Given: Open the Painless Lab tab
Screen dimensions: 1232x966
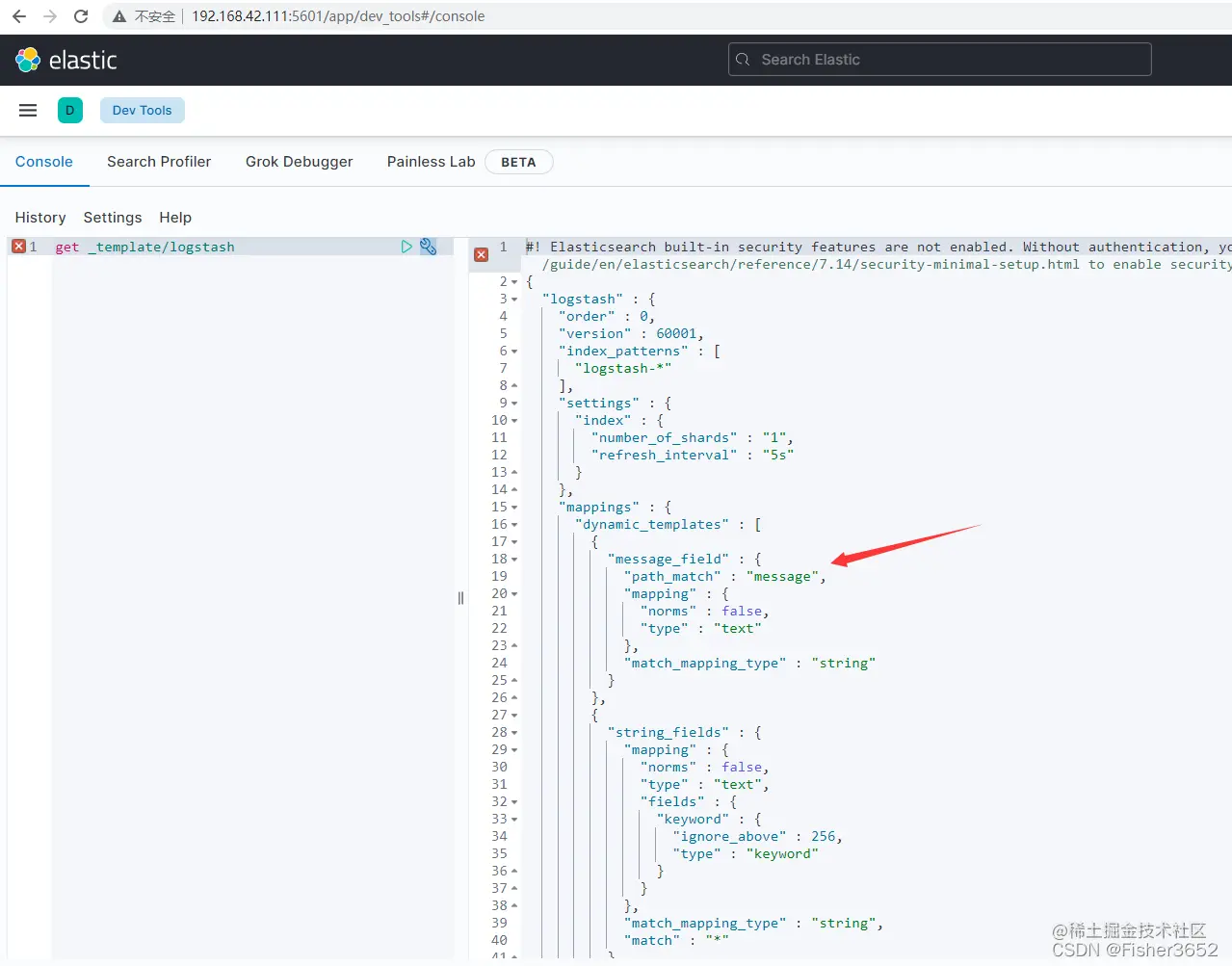Looking at the screenshot, I should click(x=432, y=162).
